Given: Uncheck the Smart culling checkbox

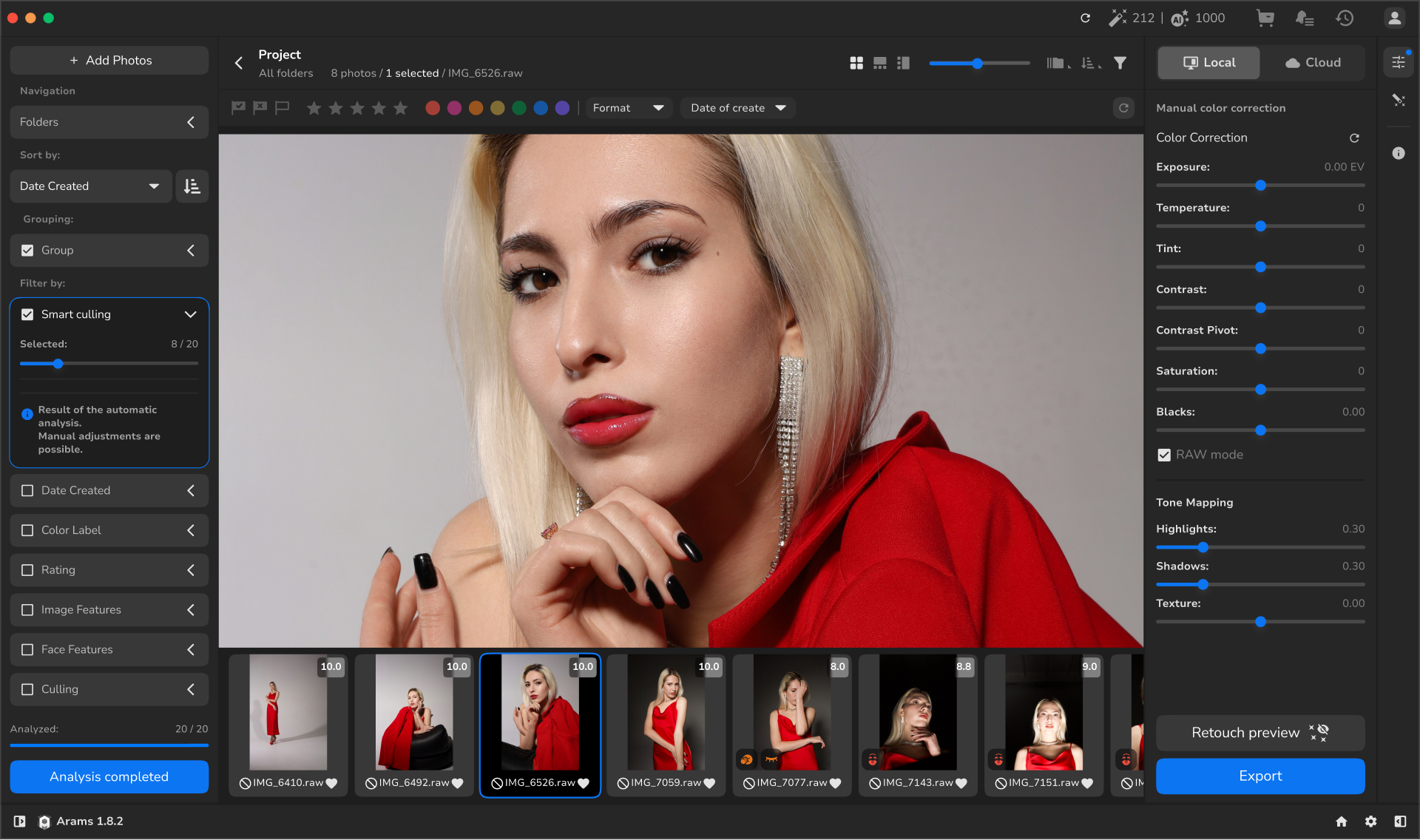Looking at the screenshot, I should (27, 314).
